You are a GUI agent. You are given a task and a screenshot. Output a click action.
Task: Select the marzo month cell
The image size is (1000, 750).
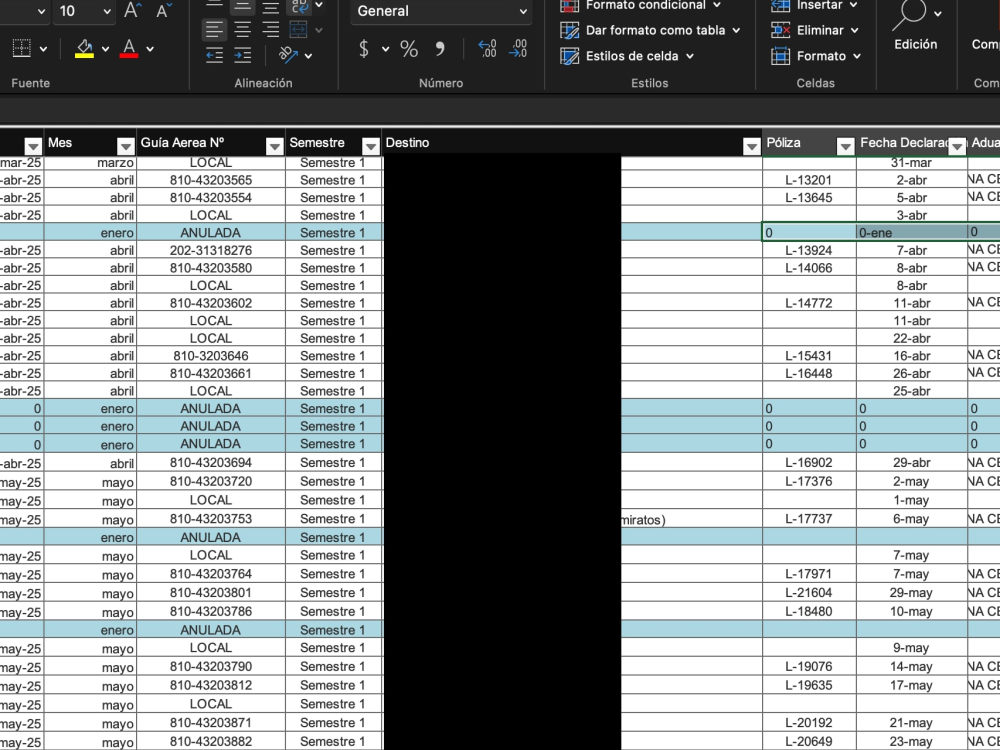pos(90,163)
